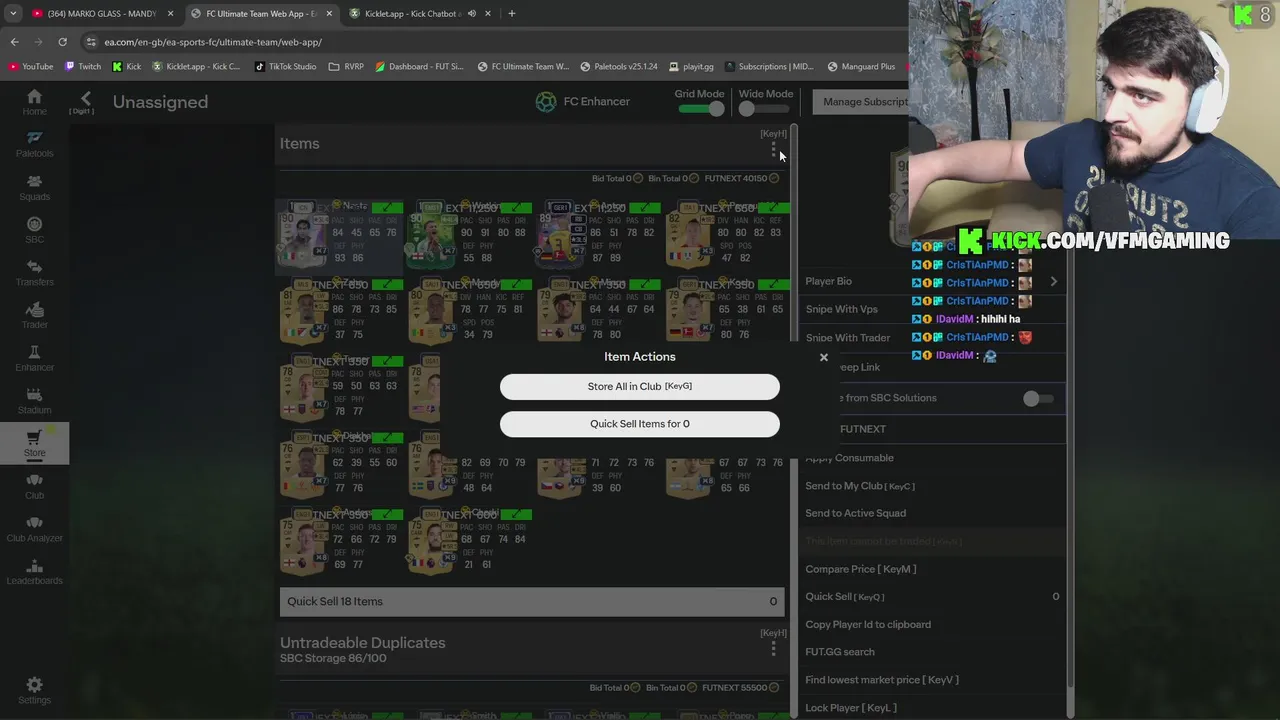Image resolution: width=1280 pixels, height=720 pixels.
Task: Toggle the 'from SBC Solutions' switch
Action: click(x=1038, y=398)
